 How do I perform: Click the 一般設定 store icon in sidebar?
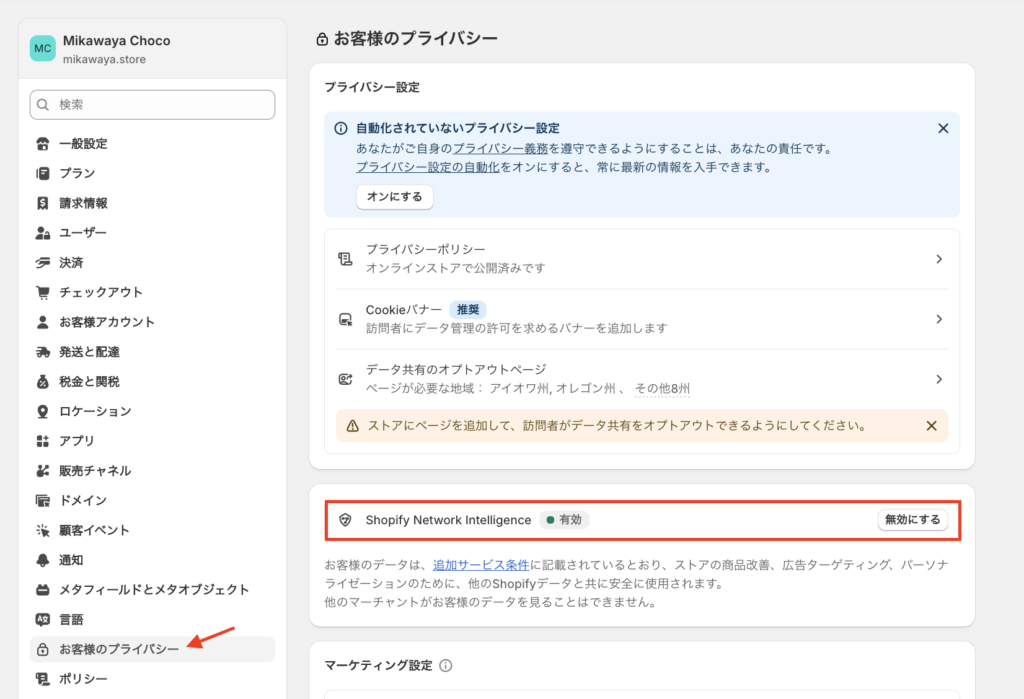43,144
